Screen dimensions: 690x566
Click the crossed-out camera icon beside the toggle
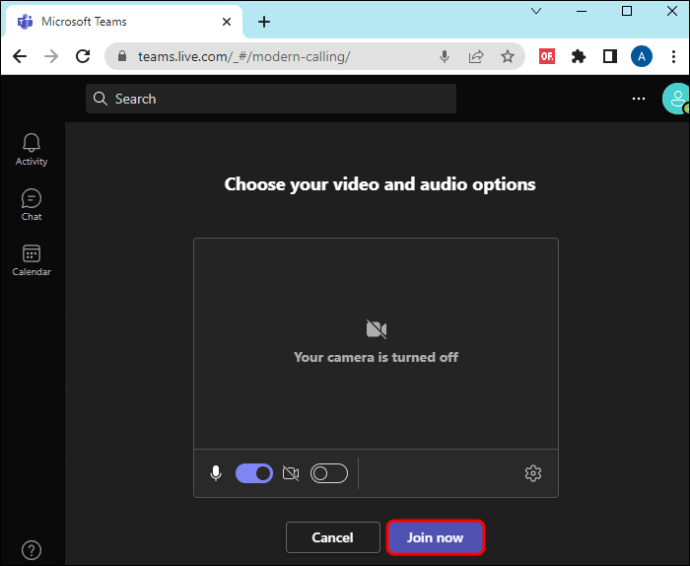(291, 473)
